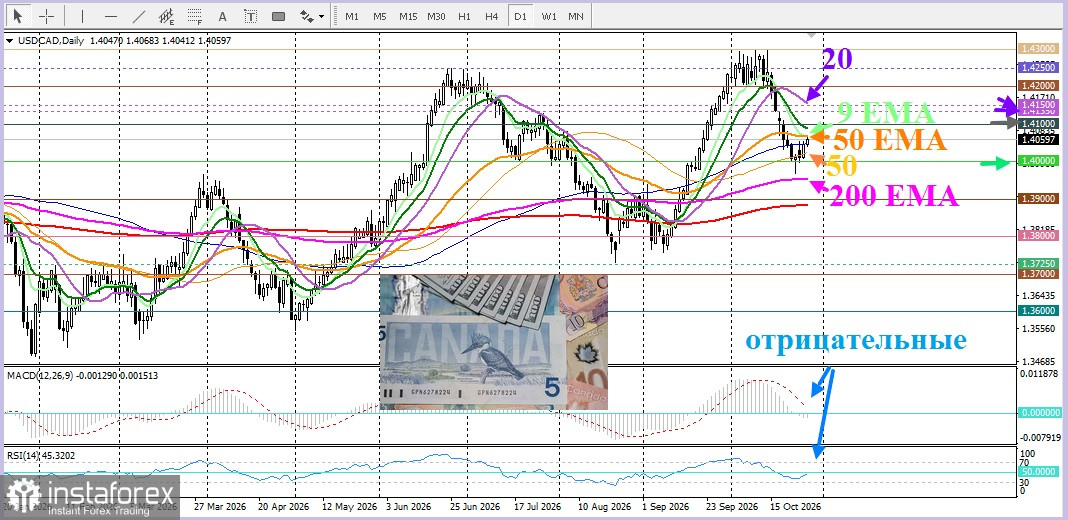Image resolution: width=1068 pixels, height=520 pixels.
Task: Choose the Rectangle shape tool
Action: [x=278, y=16]
